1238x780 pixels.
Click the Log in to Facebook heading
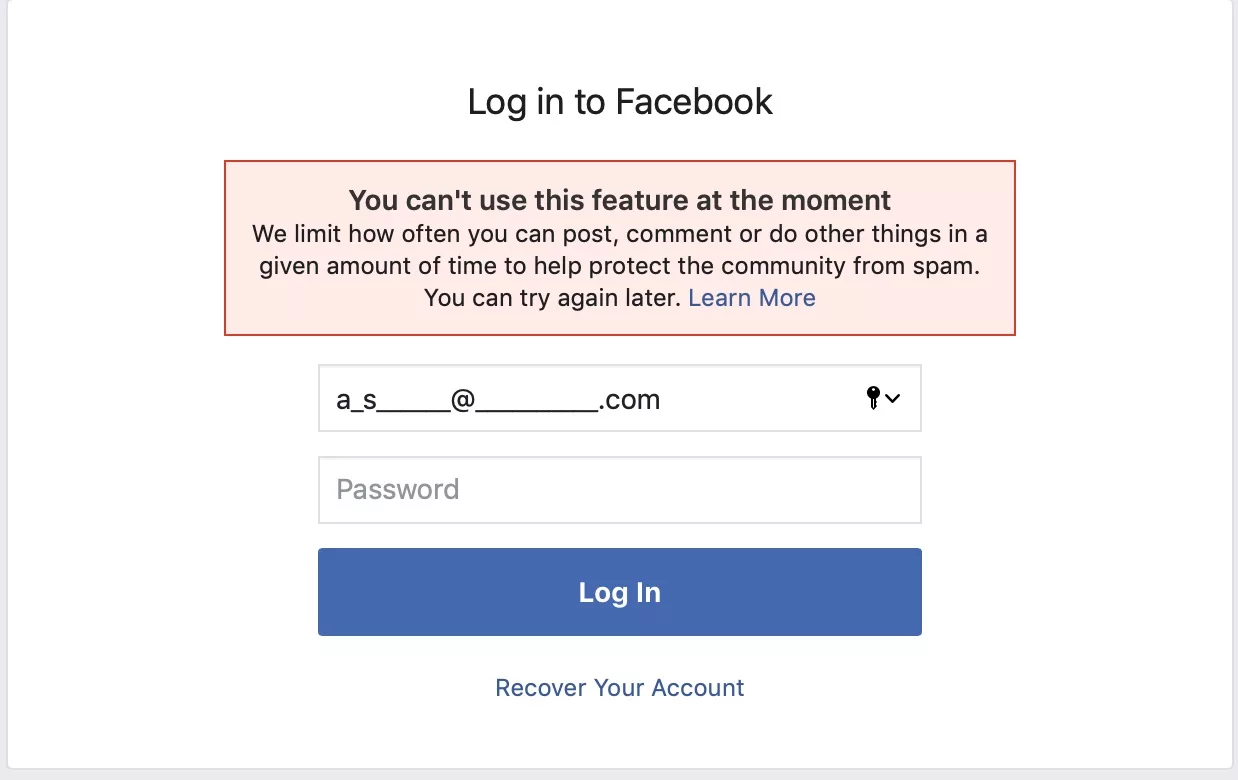[x=619, y=101]
